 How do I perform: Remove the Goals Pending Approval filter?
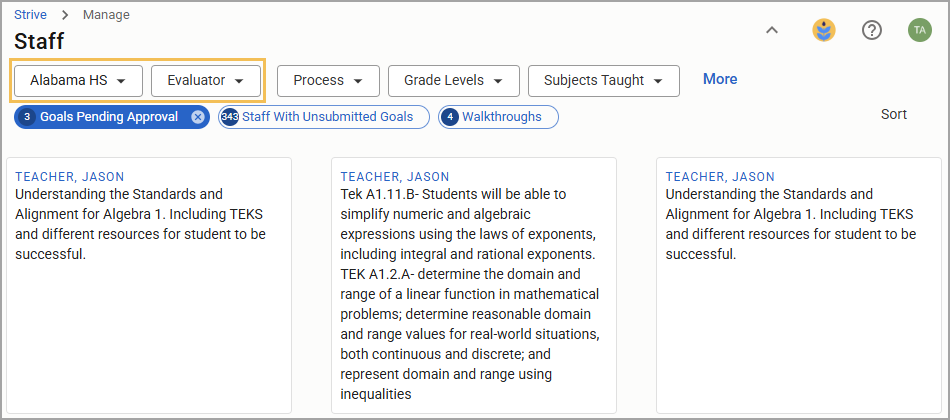(198, 118)
